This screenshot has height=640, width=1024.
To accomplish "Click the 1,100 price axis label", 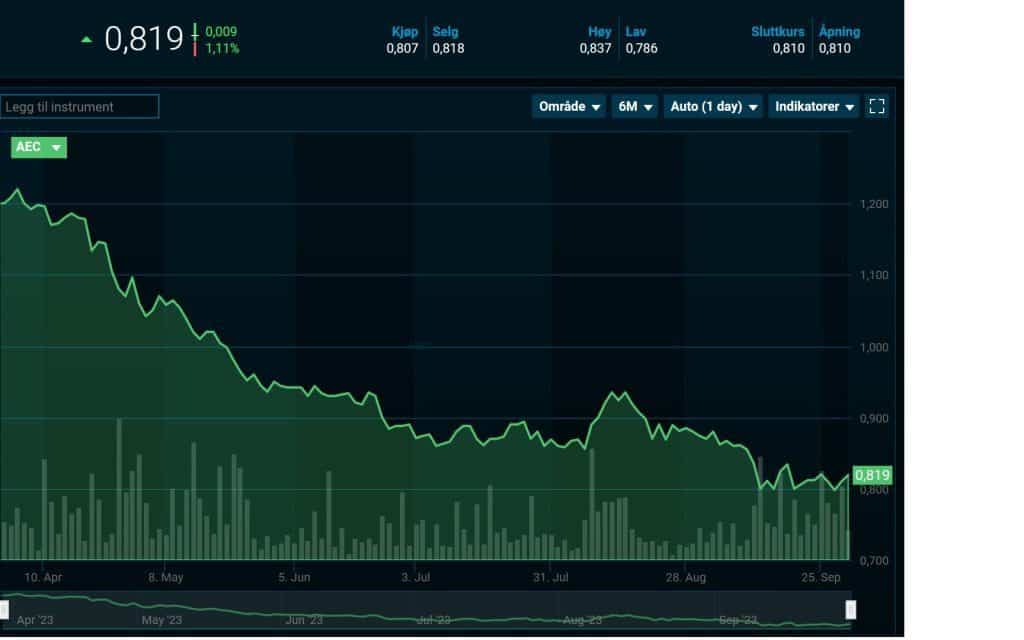I will click(x=874, y=275).
